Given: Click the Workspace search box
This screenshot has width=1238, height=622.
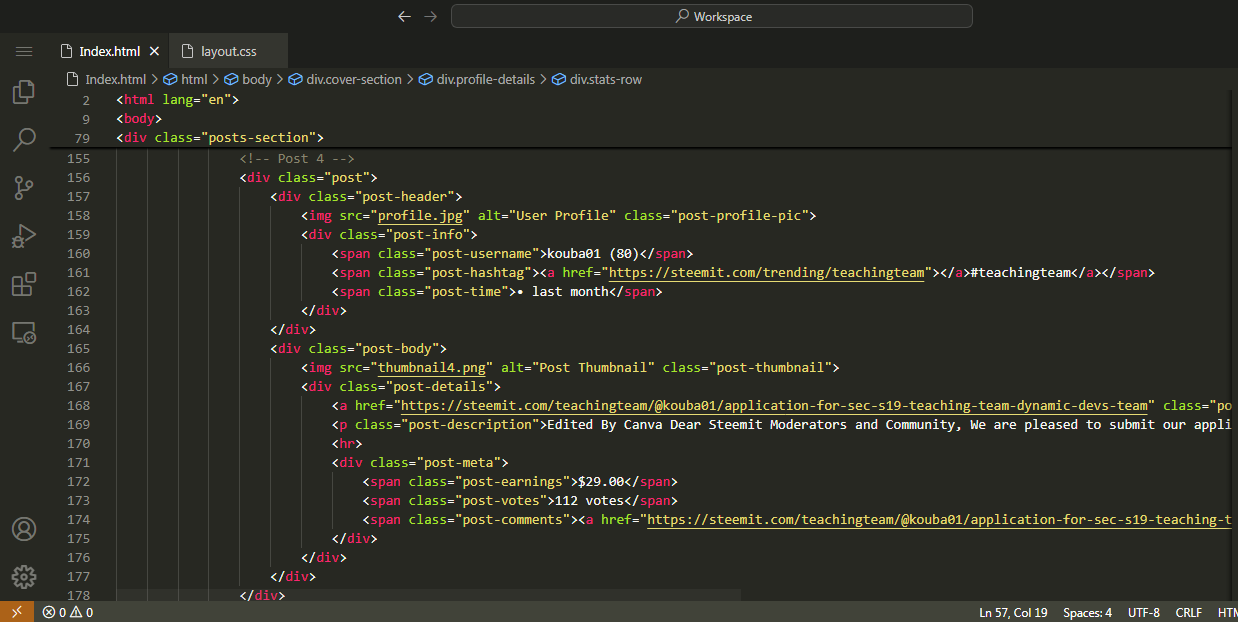Looking at the screenshot, I should 711,16.
